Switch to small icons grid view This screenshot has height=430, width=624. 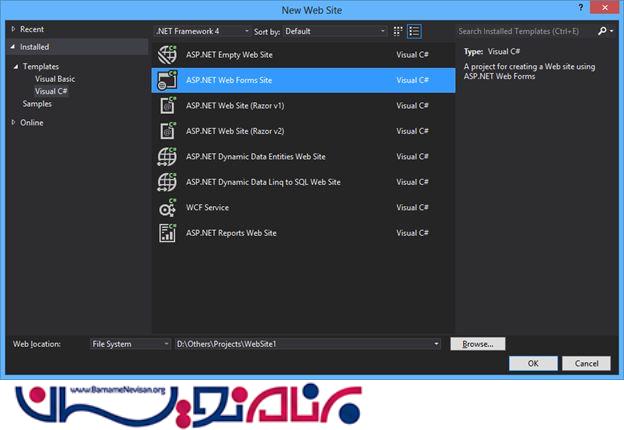pyautogui.click(x=398, y=31)
